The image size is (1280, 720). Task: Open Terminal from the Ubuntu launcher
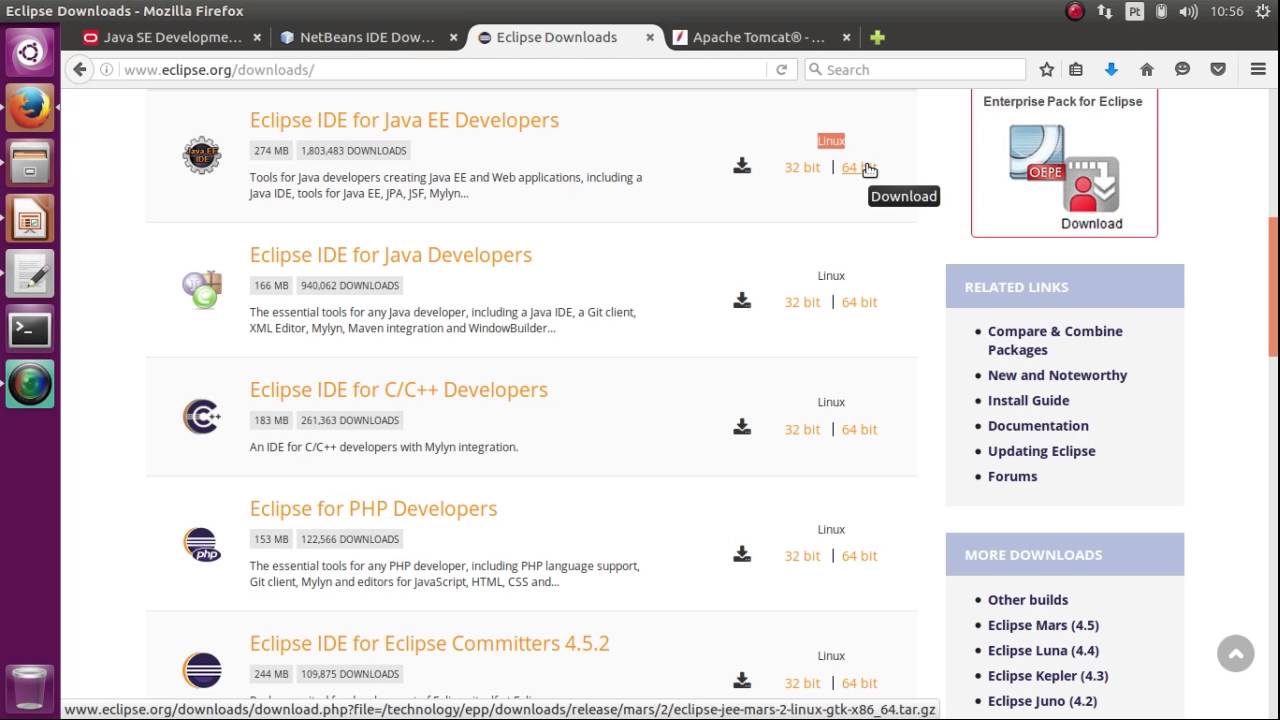pos(30,329)
